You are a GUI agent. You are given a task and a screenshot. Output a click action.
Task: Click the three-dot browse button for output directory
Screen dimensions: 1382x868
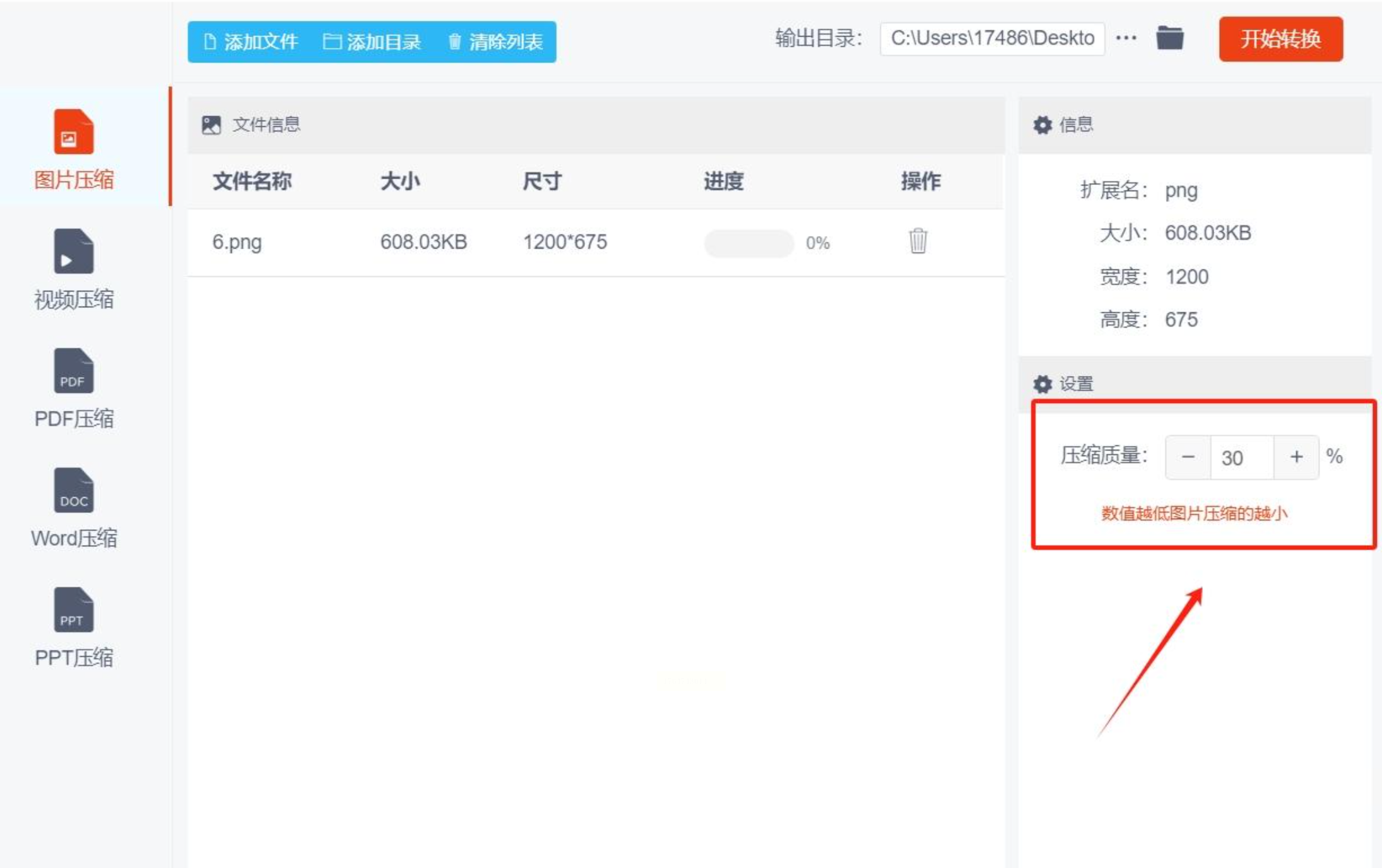(x=1126, y=38)
